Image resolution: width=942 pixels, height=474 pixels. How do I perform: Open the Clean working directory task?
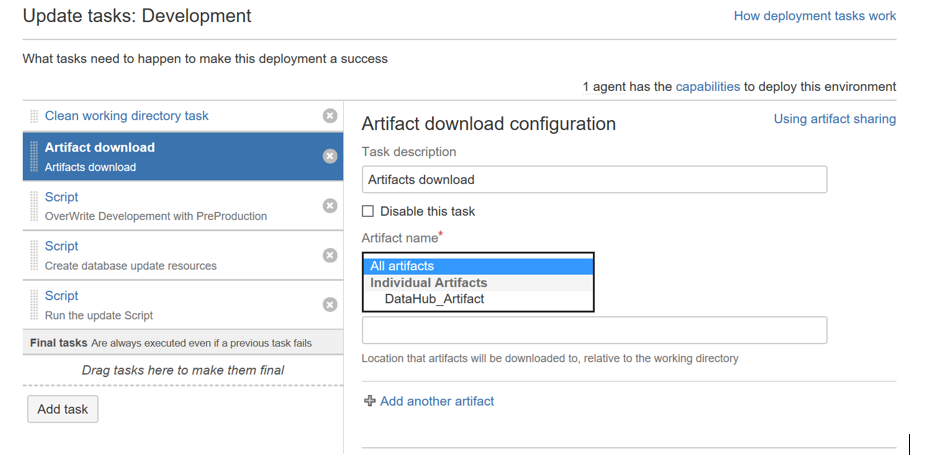[x=126, y=116]
